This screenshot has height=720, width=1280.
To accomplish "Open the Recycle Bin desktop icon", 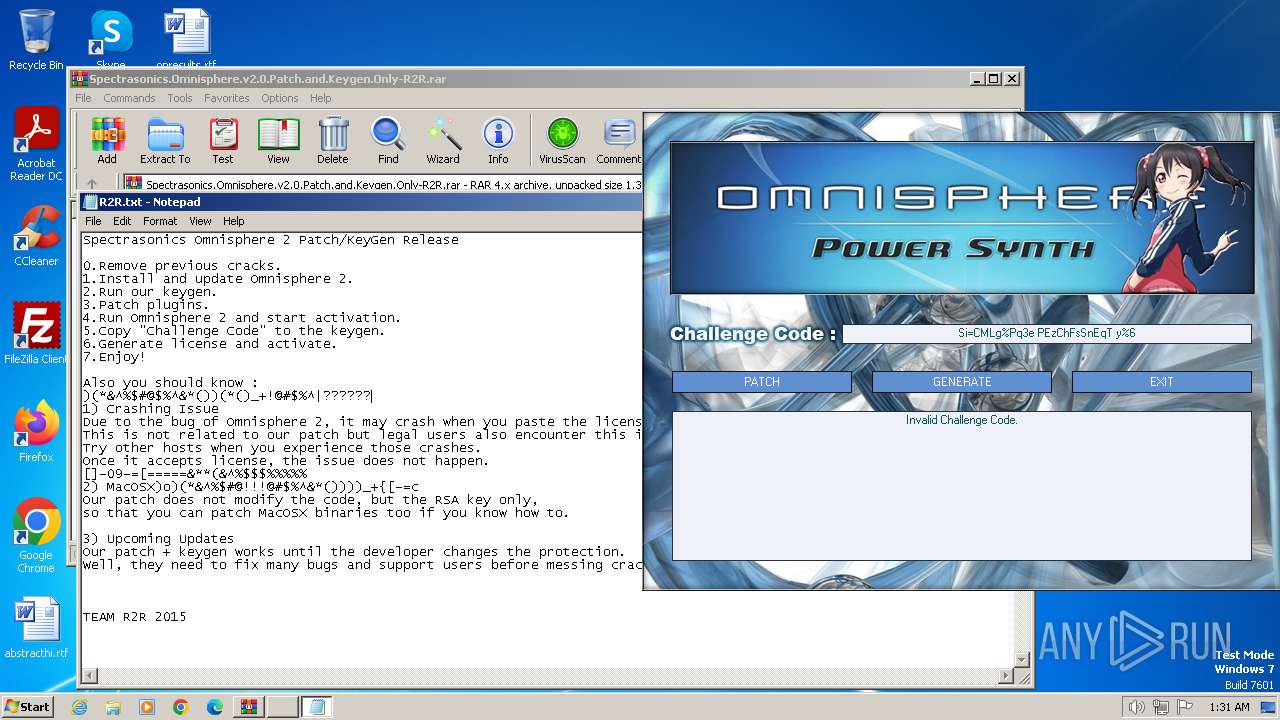I will (36, 40).
